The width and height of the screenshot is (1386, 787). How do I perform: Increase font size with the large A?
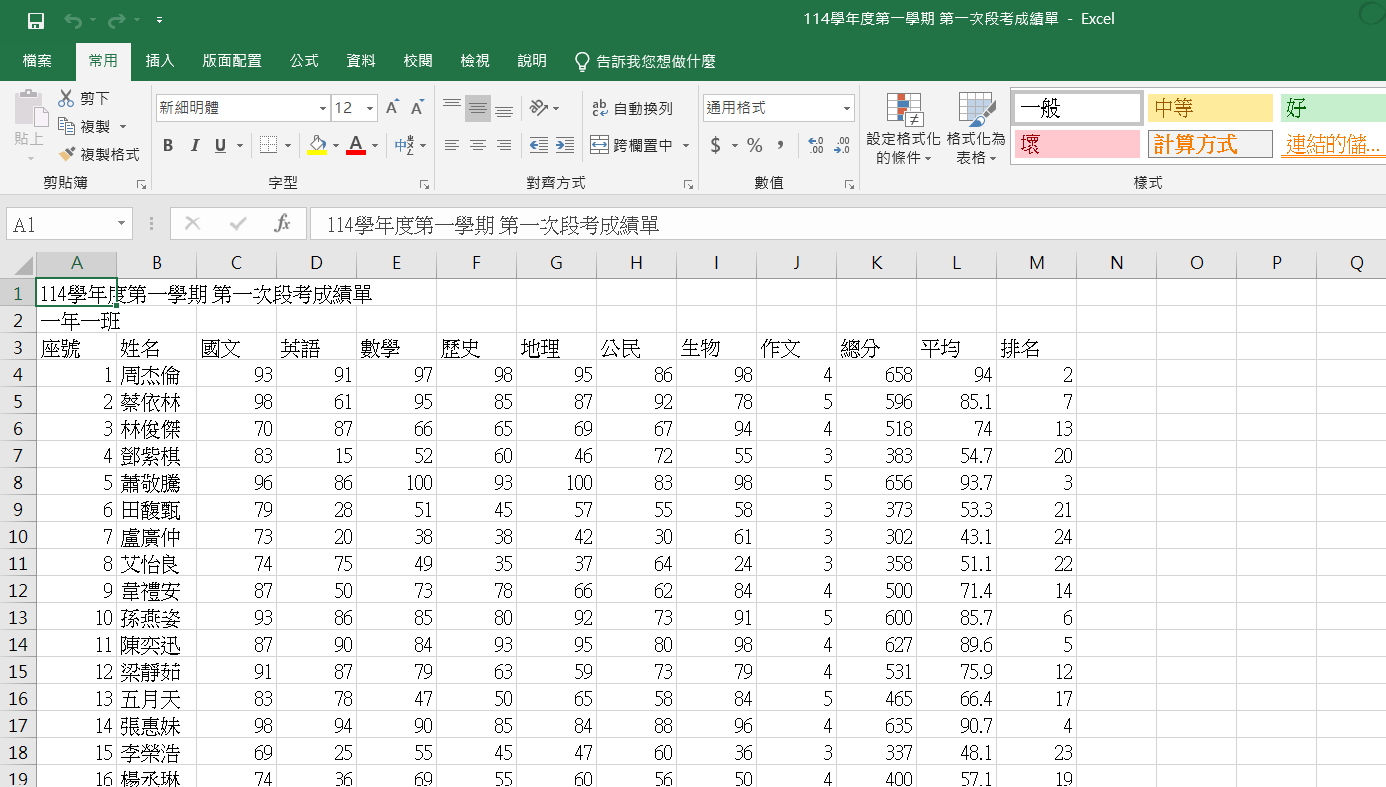point(393,108)
